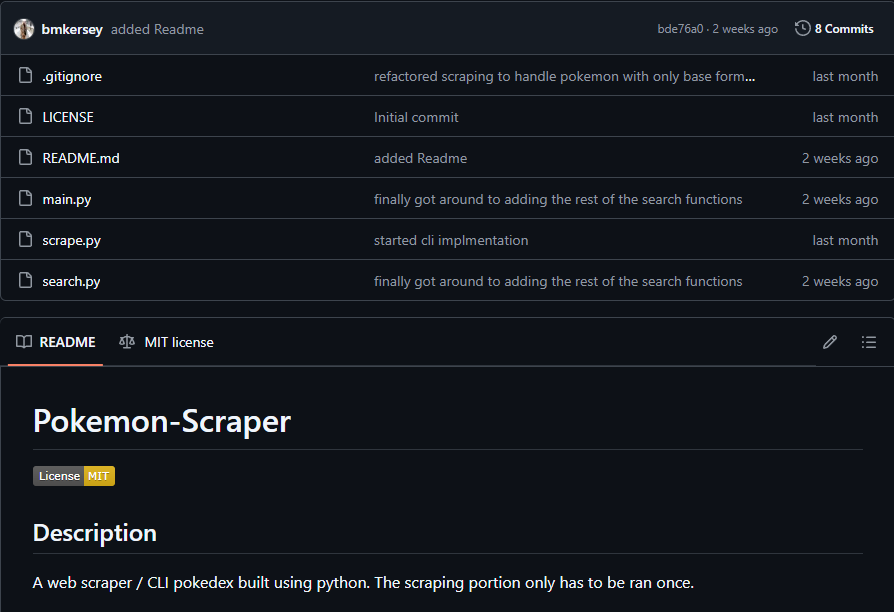Click 'last month' timestamp in scrape.py row
Viewport: 894px width, 612px height.
(x=845, y=241)
